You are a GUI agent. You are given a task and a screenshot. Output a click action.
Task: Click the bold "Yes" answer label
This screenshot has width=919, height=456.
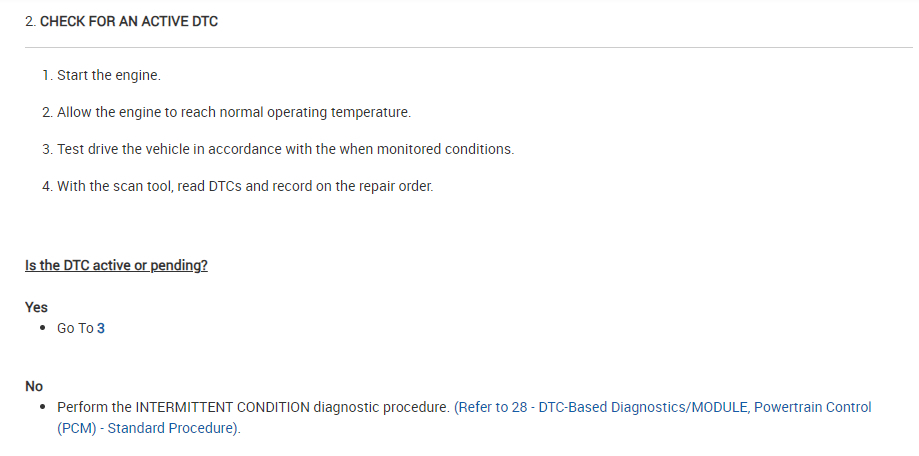point(36,307)
